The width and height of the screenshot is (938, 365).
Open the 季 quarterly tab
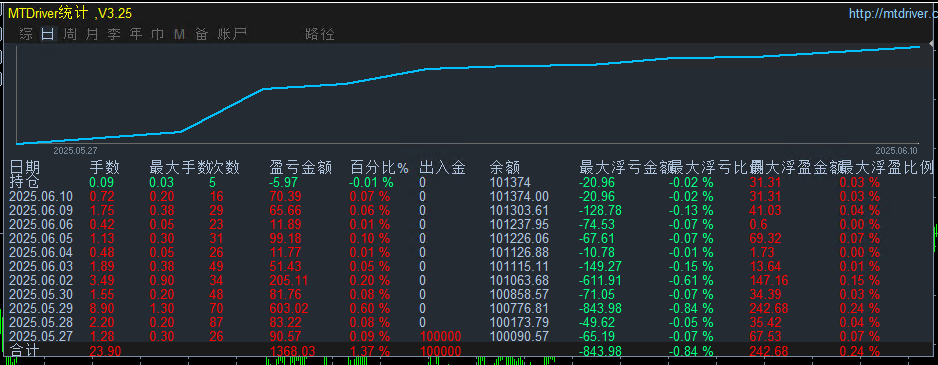(114, 34)
